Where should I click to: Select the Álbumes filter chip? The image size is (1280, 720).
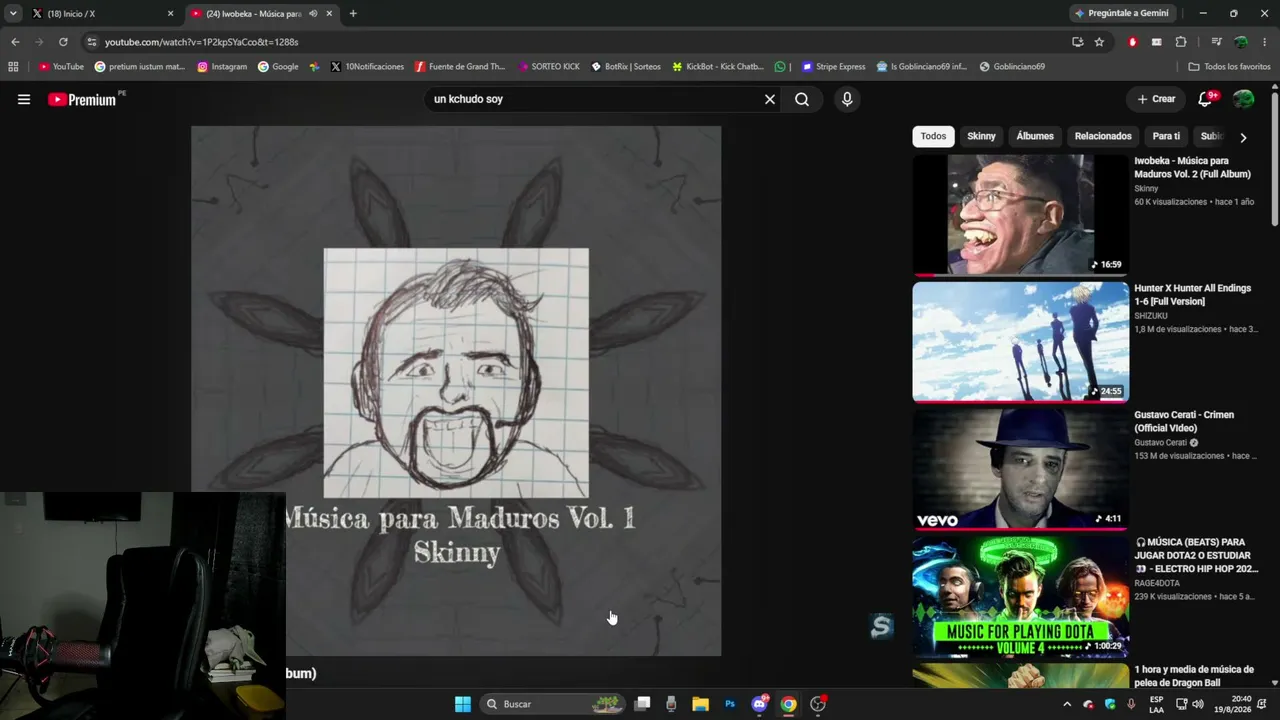1035,136
